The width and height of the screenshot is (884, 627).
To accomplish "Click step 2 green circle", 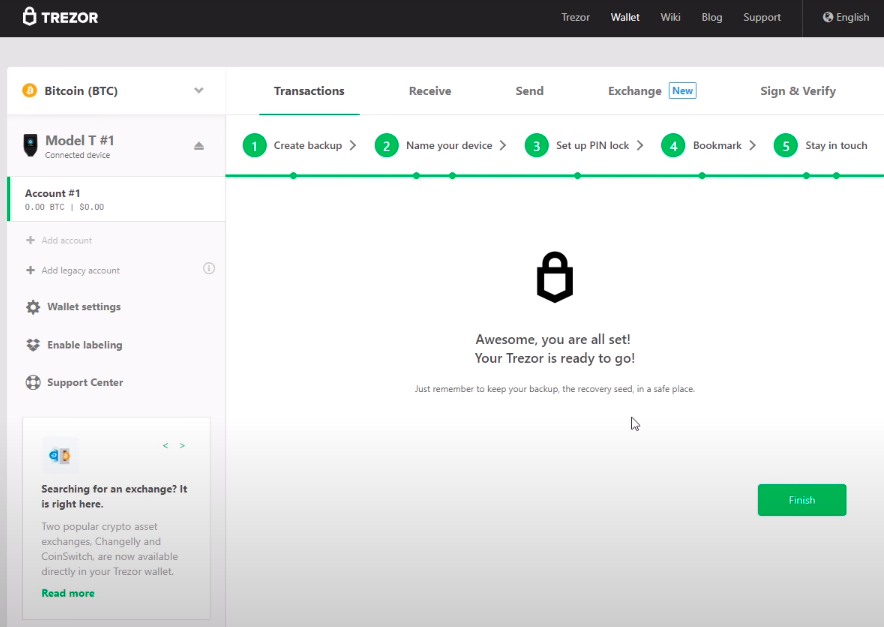I will (386, 146).
